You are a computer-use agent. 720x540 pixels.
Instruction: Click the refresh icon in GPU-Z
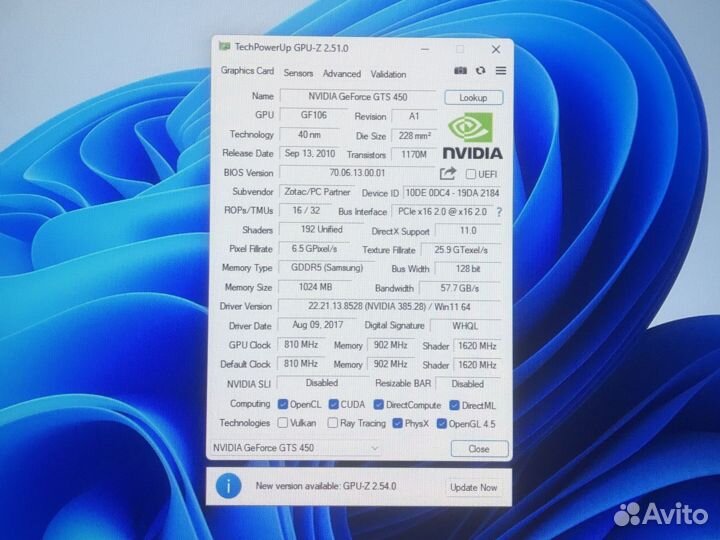pos(480,71)
